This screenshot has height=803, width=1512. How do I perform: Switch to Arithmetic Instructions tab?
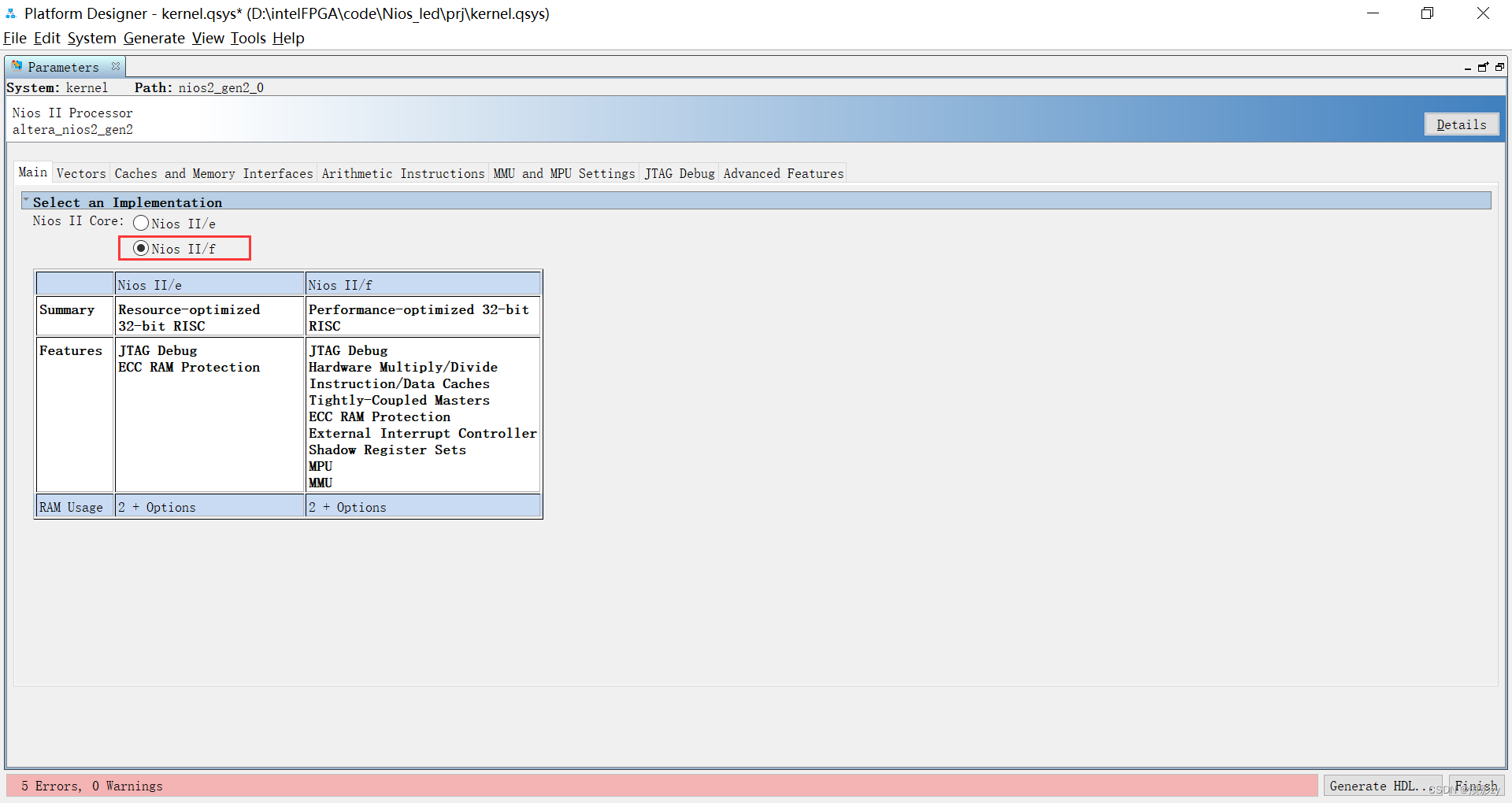[403, 173]
